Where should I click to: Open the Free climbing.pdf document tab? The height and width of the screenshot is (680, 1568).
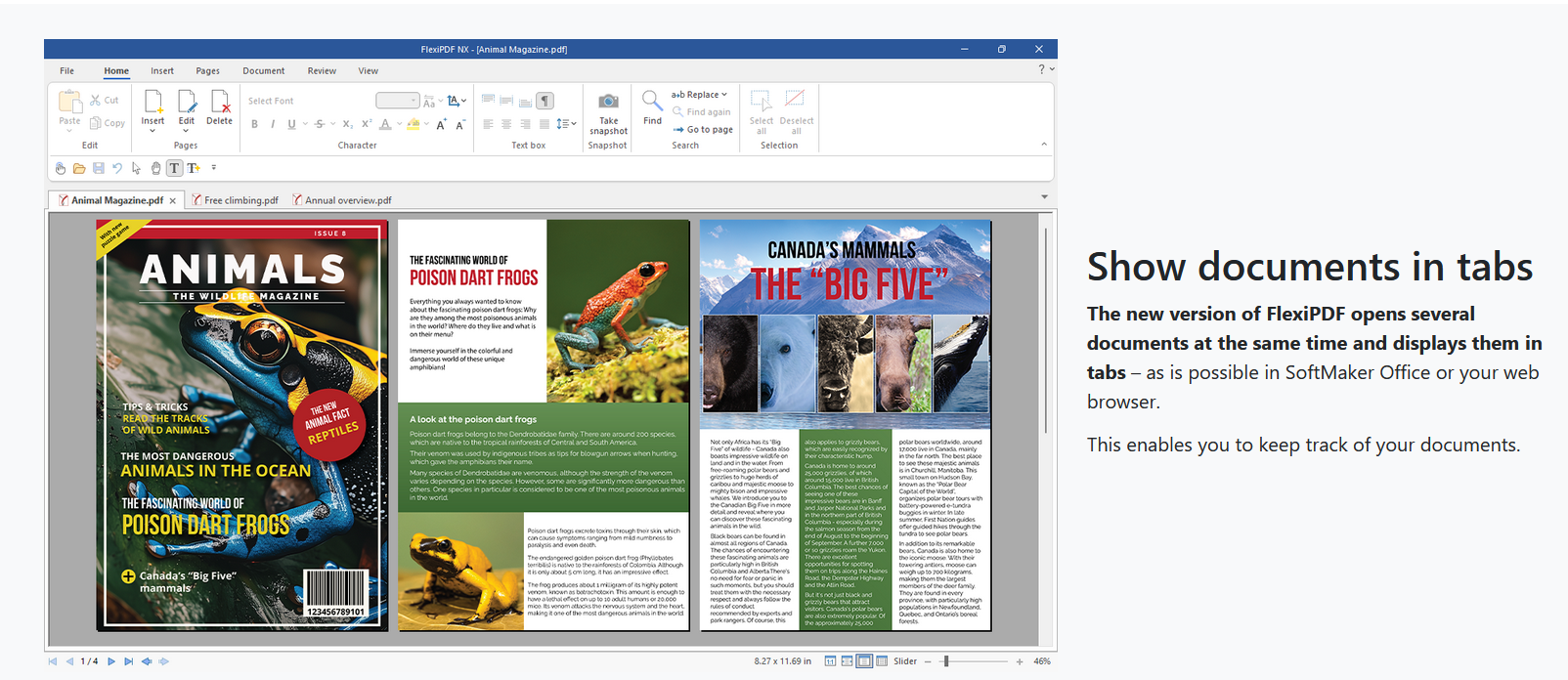[235, 200]
